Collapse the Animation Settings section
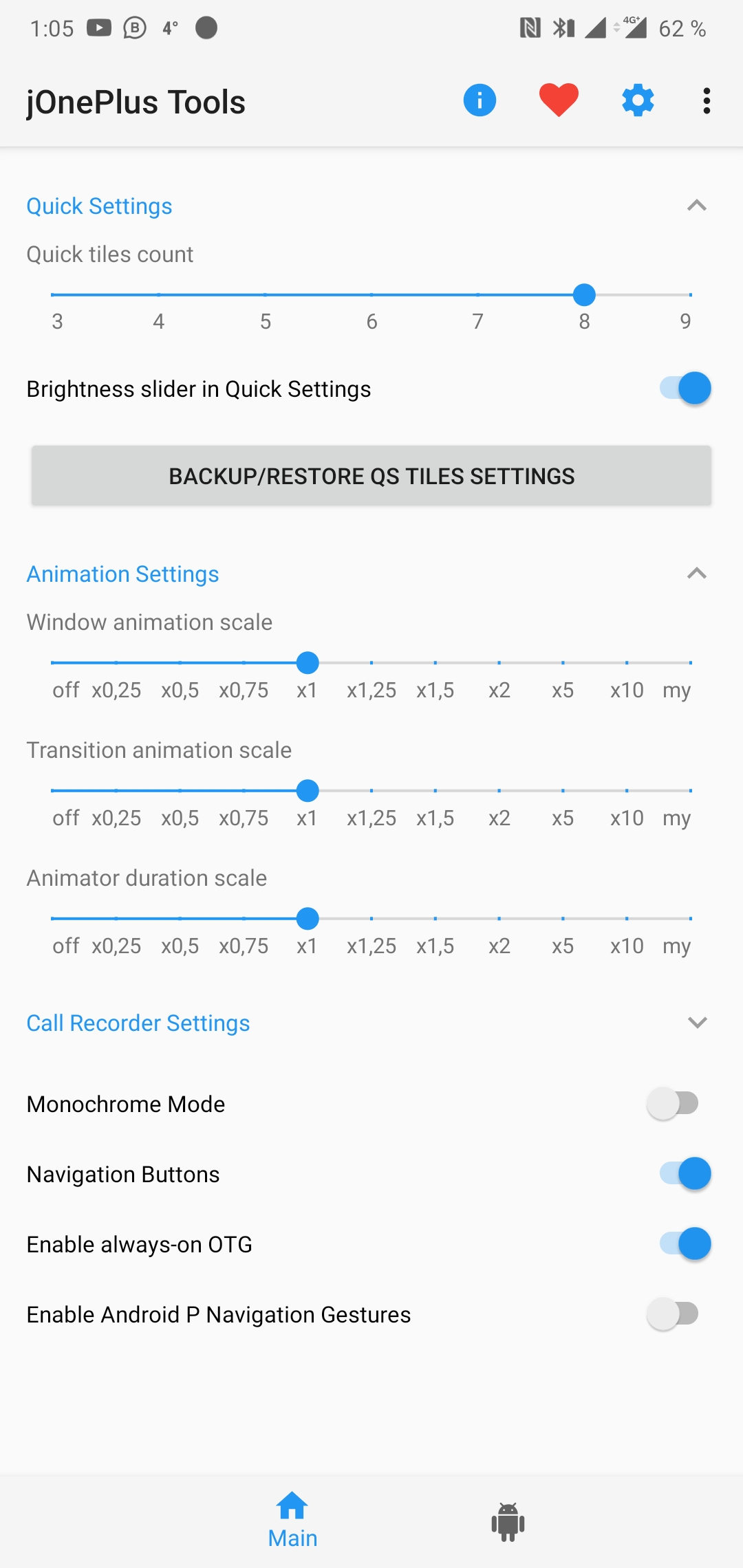The image size is (743, 1568). point(697,574)
